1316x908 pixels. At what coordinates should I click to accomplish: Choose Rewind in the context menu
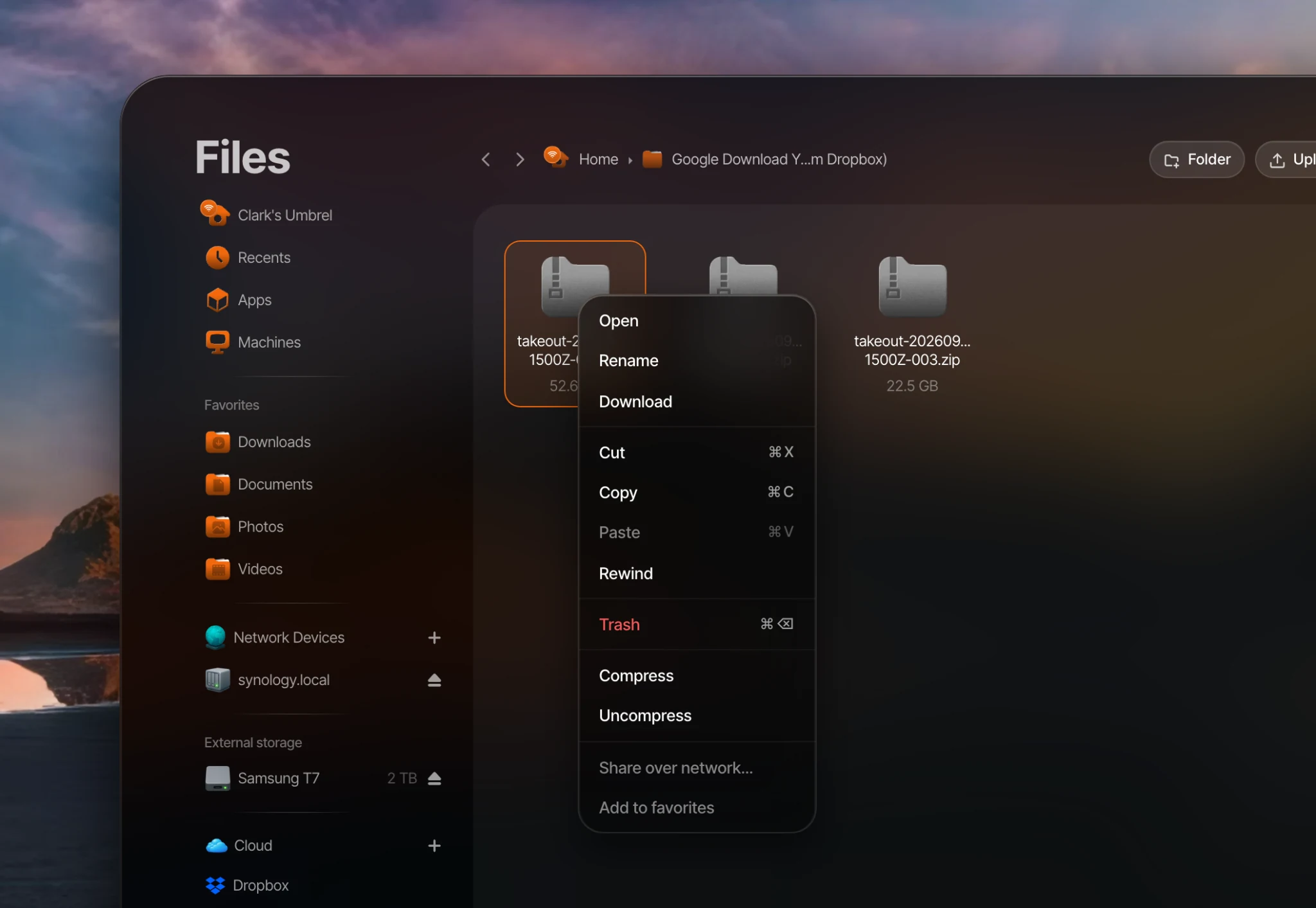697,573
